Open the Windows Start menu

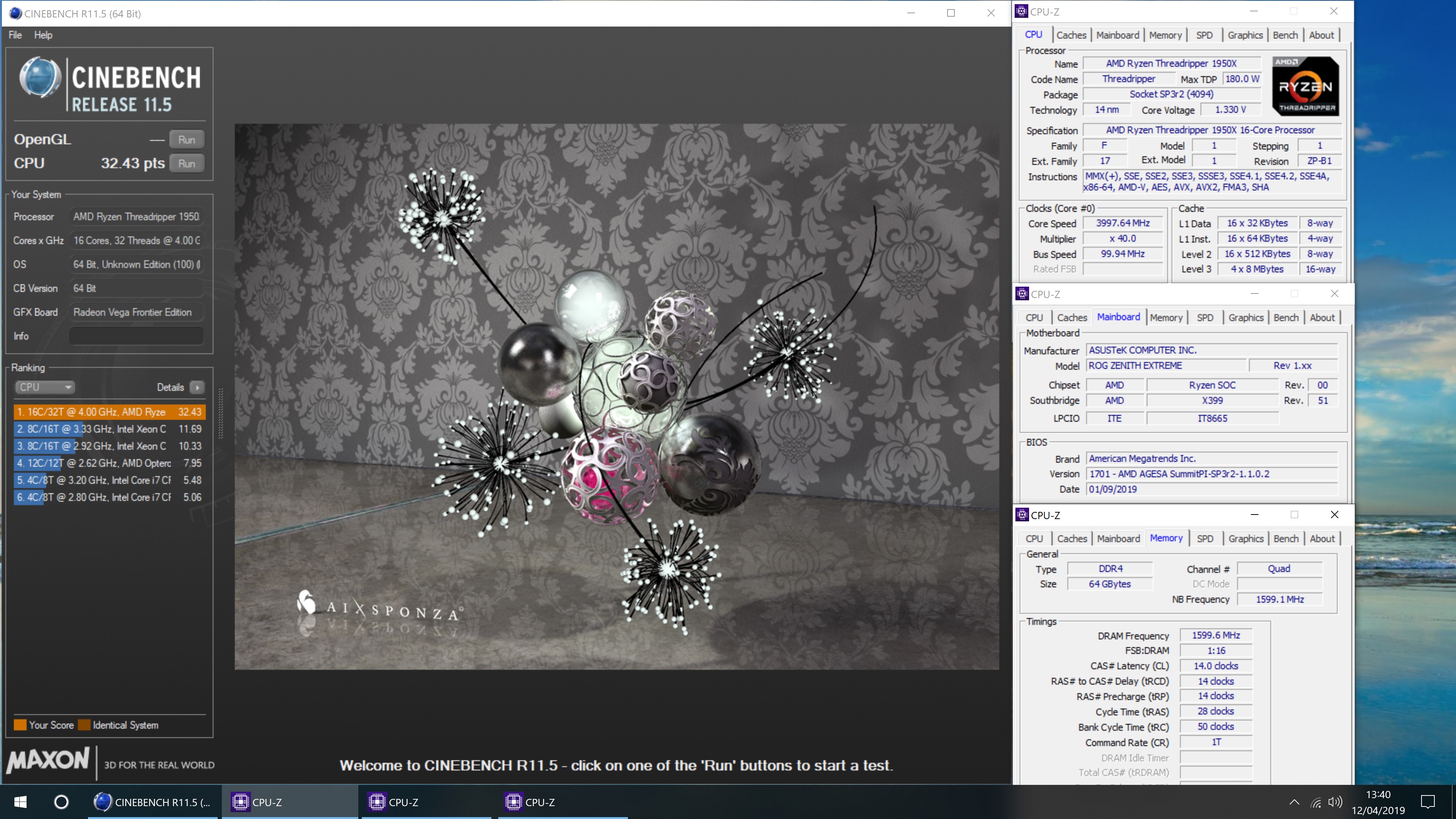coord(20,802)
